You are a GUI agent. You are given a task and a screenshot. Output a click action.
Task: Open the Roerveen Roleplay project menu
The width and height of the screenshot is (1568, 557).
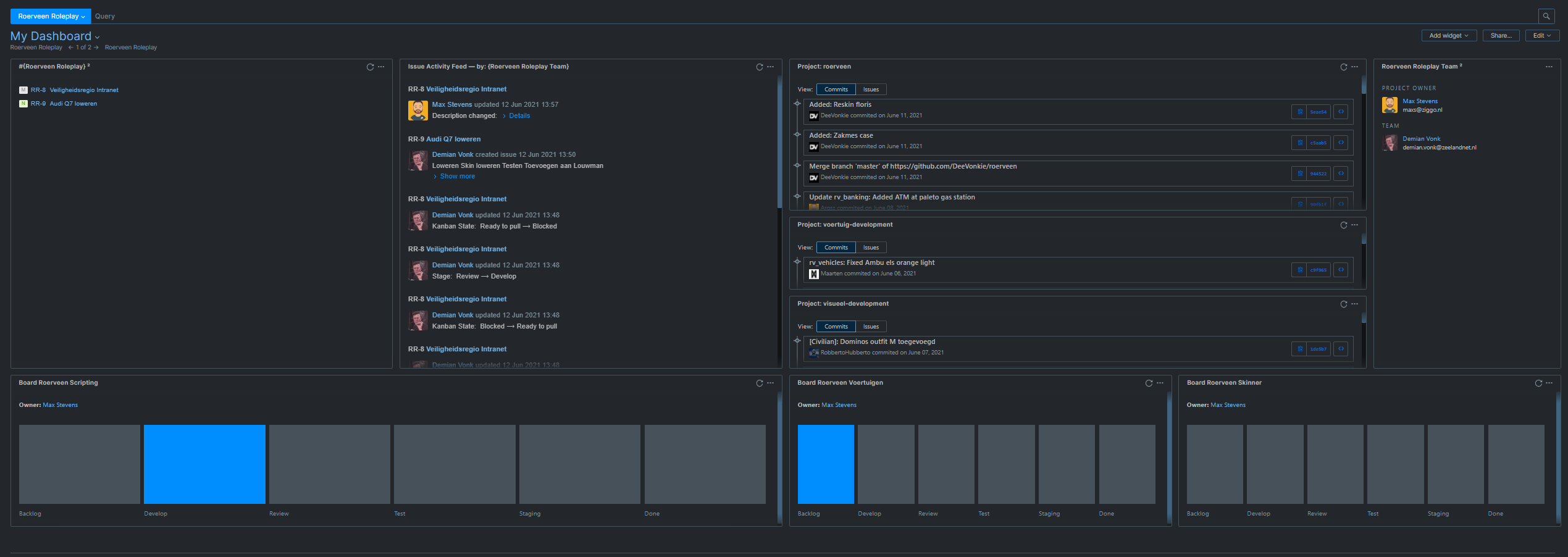click(x=51, y=17)
